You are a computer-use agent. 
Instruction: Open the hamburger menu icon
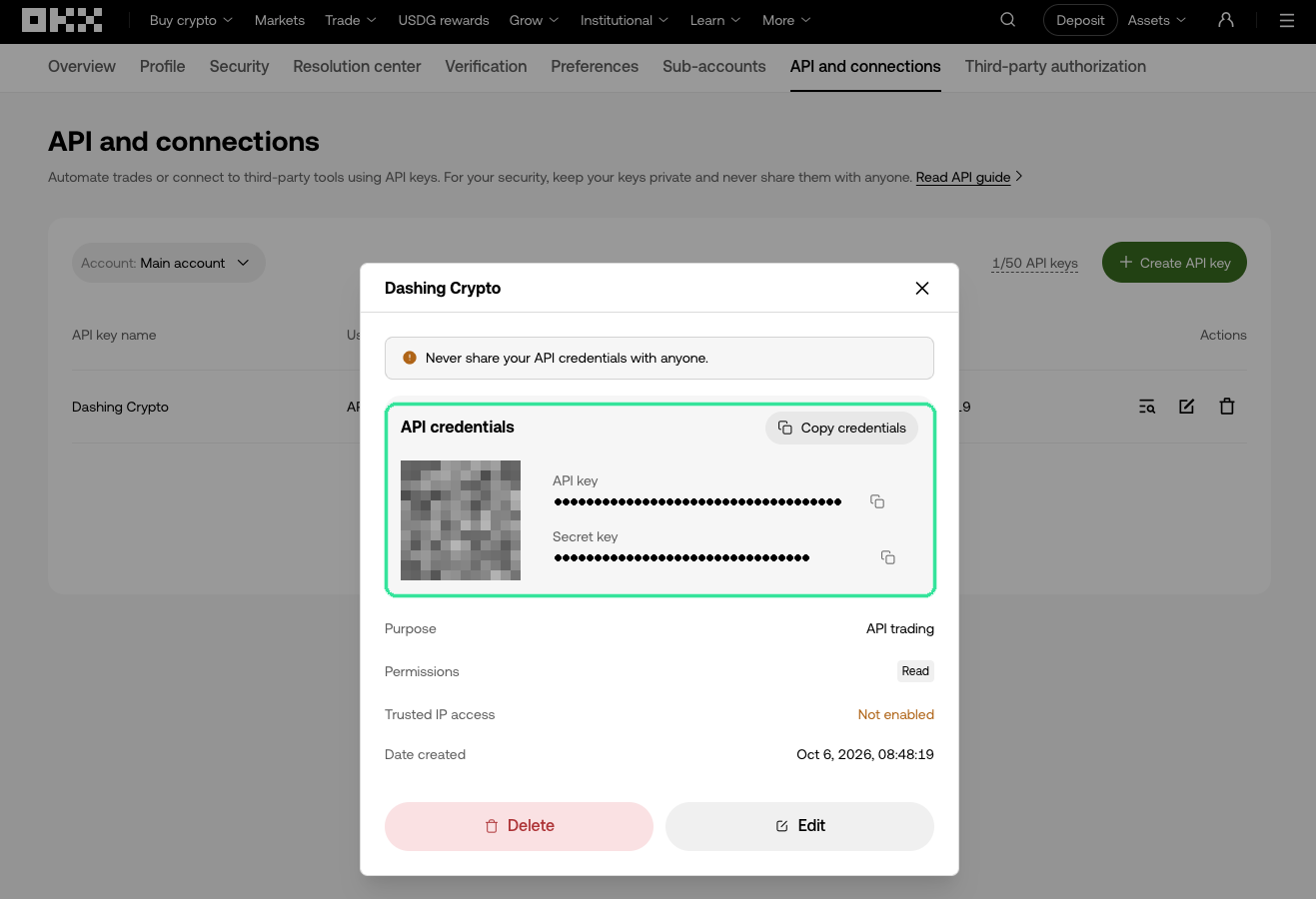click(x=1287, y=20)
